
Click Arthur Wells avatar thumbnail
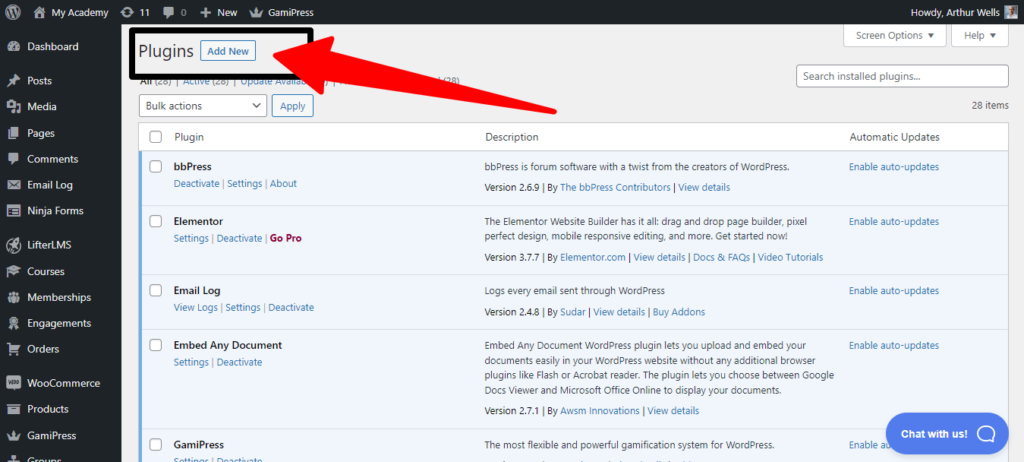click(x=1010, y=12)
